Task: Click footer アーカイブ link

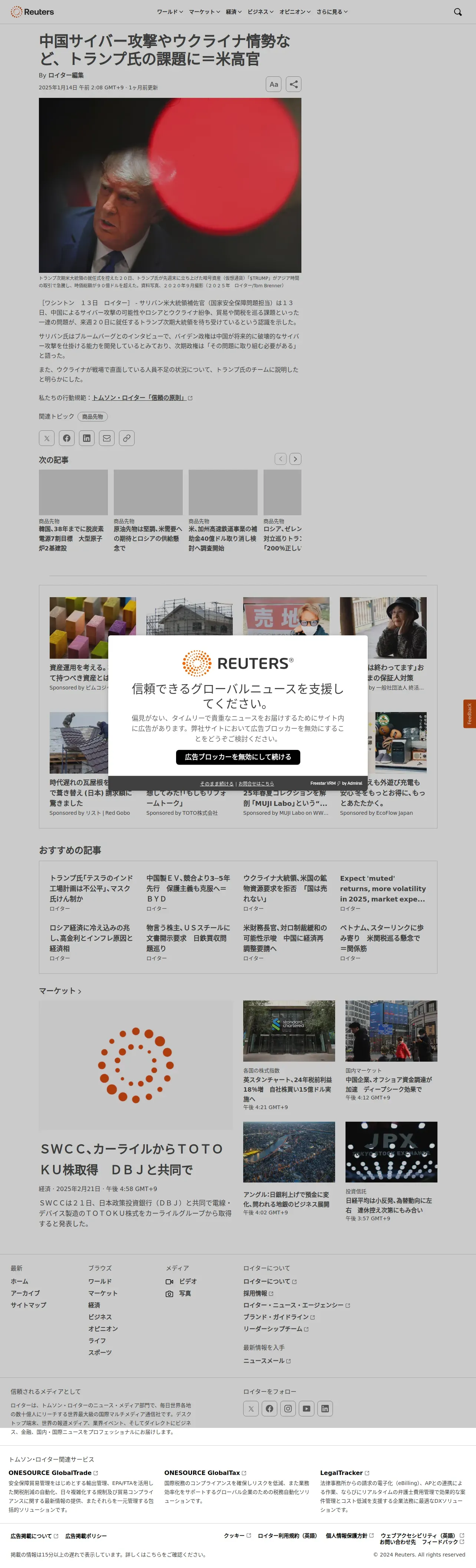Action: [x=25, y=1293]
